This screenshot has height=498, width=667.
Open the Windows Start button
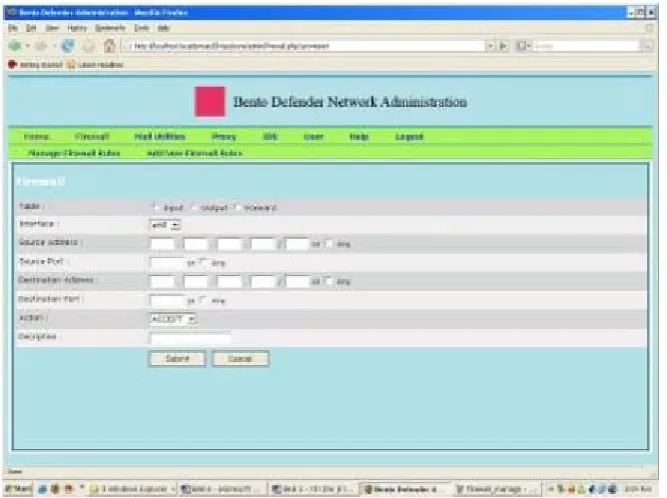click(18, 489)
